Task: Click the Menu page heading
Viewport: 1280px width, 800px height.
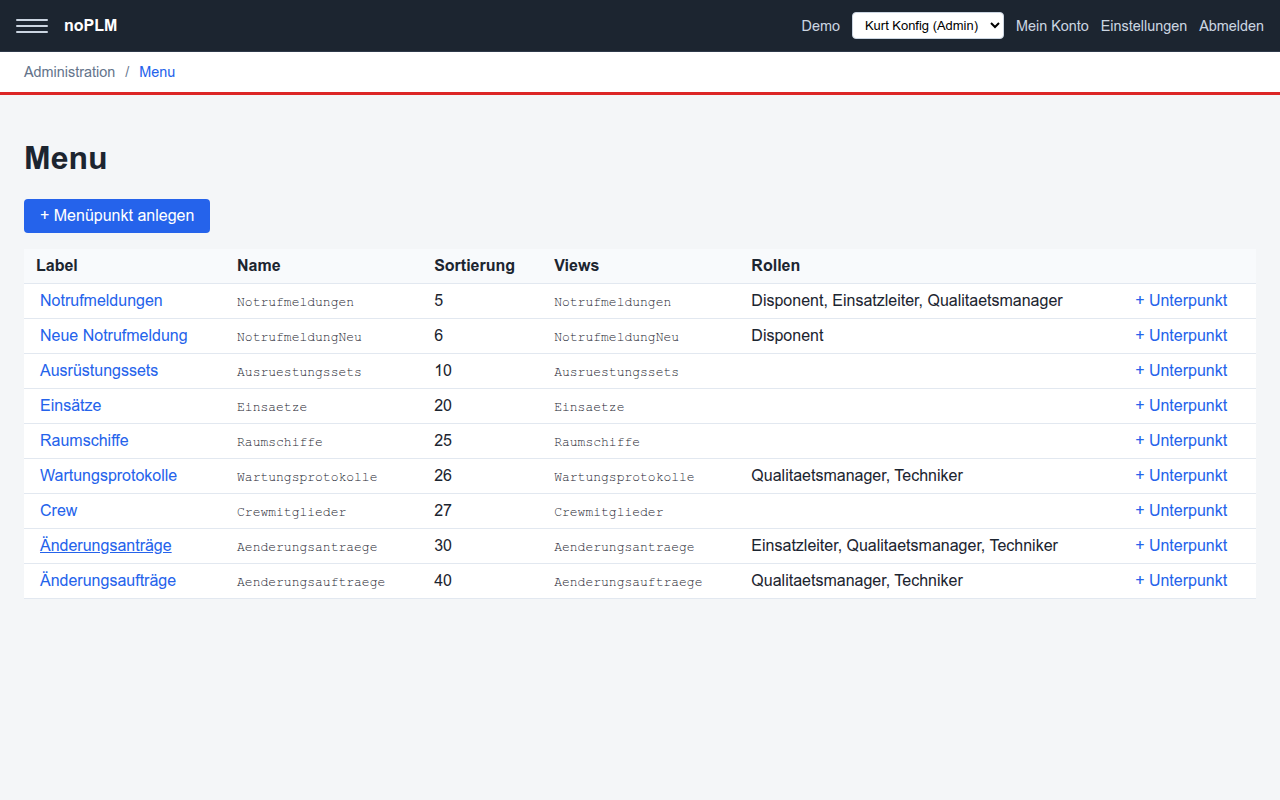Action: click(65, 158)
